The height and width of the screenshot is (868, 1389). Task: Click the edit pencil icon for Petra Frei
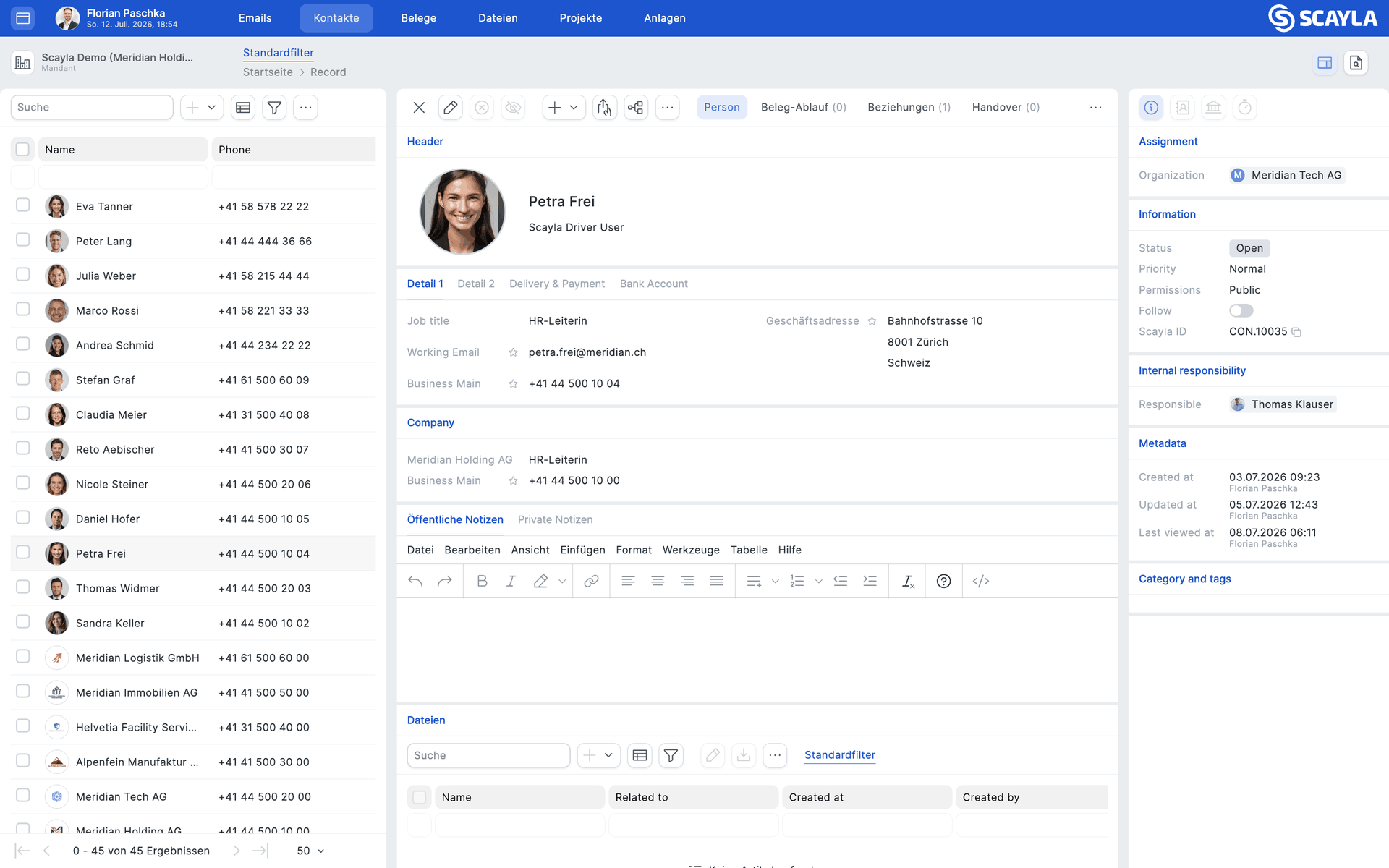tap(450, 108)
